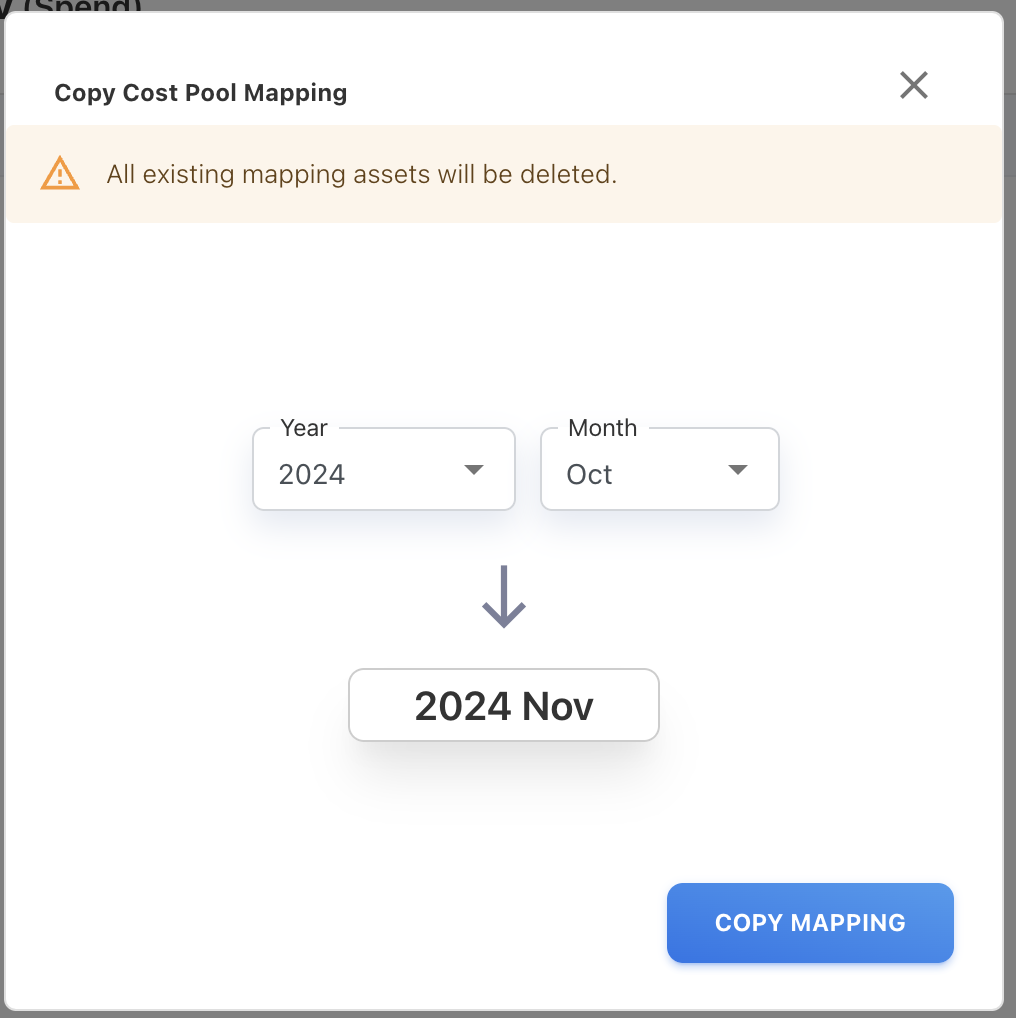The width and height of the screenshot is (1016, 1018).
Task: Click the Year field label
Action: point(304,428)
